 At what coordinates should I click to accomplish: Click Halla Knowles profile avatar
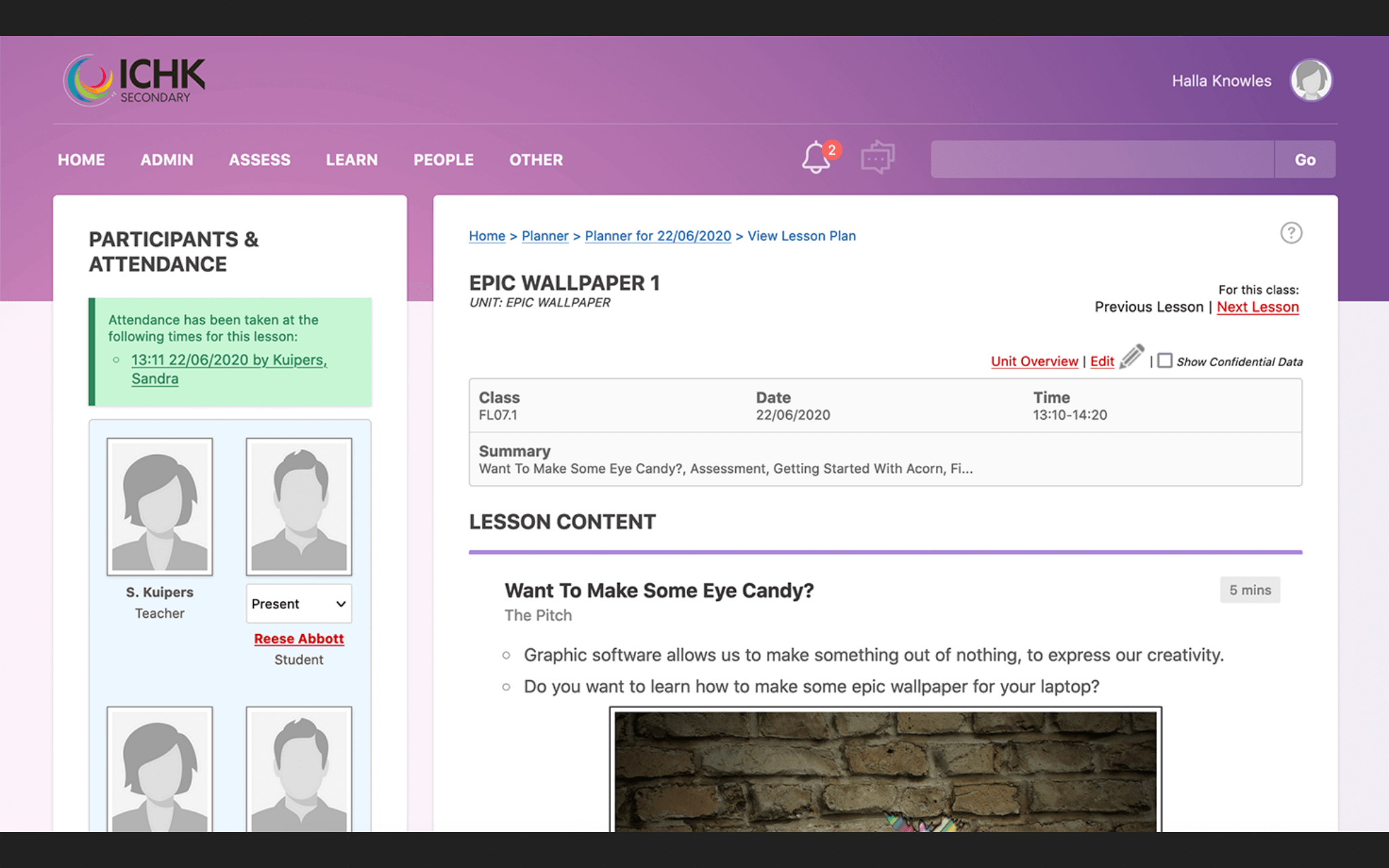coord(1310,81)
